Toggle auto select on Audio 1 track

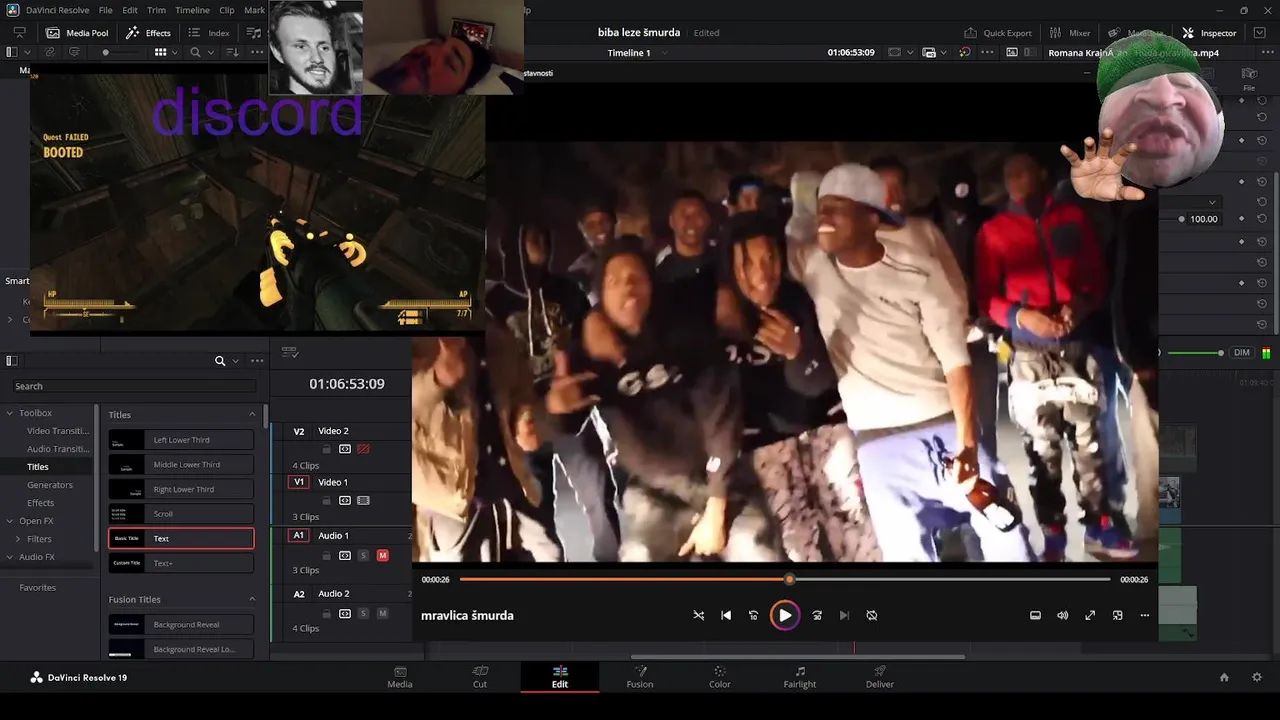point(345,555)
